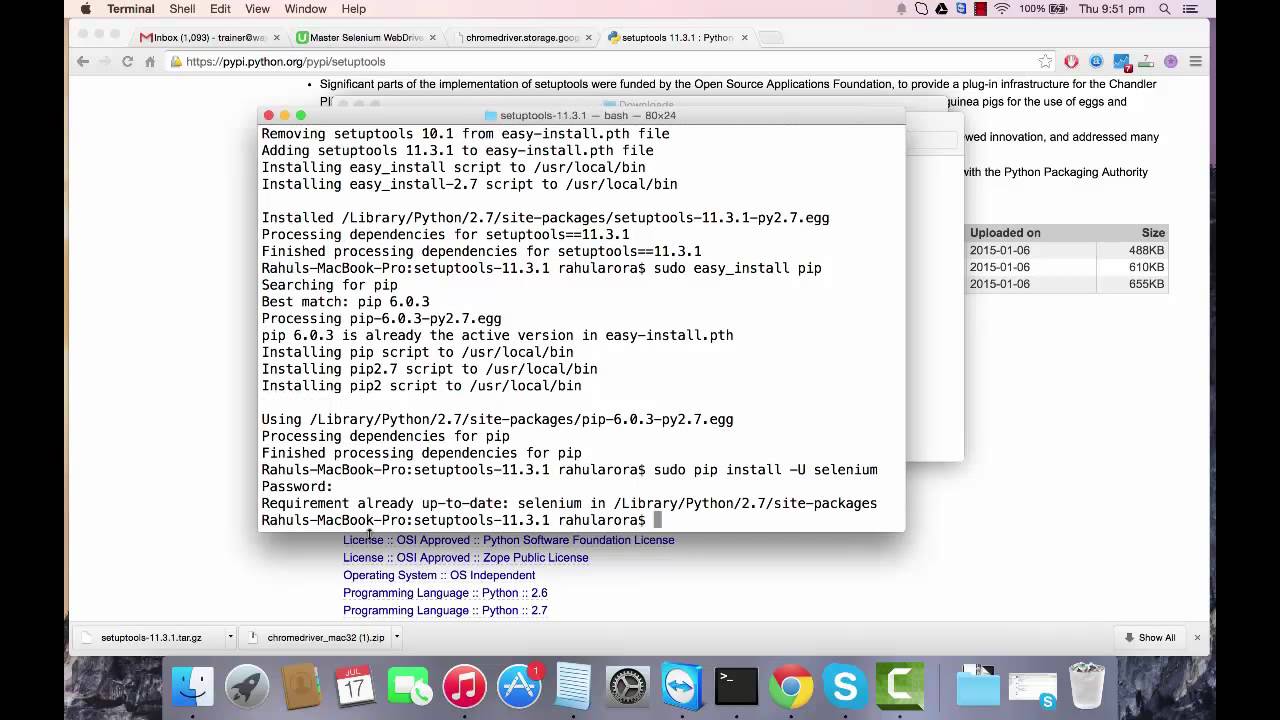Open the red shield extension in Chrome toolbar
The width and height of the screenshot is (1280, 720).
[x=1071, y=62]
